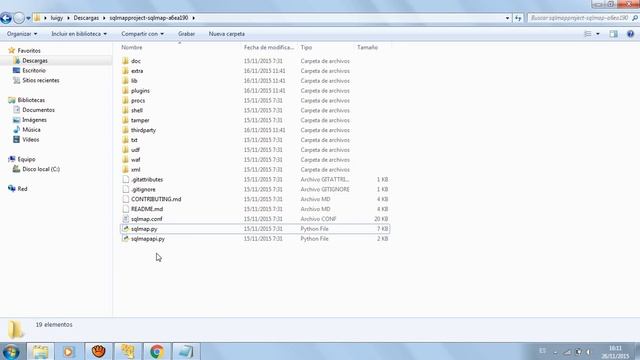The height and width of the screenshot is (360, 640).
Task: Open Vídeos library
Action: pos(31,140)
